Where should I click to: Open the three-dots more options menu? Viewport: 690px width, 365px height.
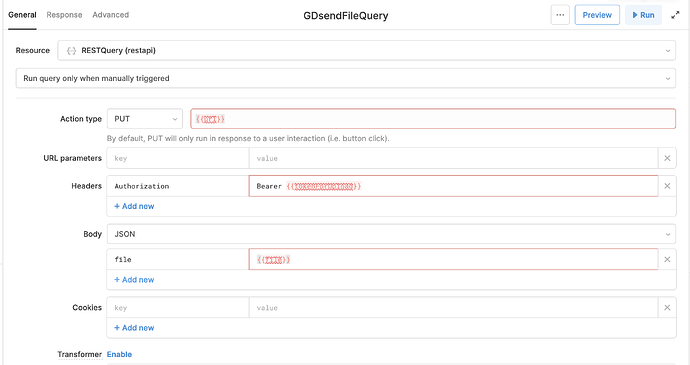(x=560, y=15)
